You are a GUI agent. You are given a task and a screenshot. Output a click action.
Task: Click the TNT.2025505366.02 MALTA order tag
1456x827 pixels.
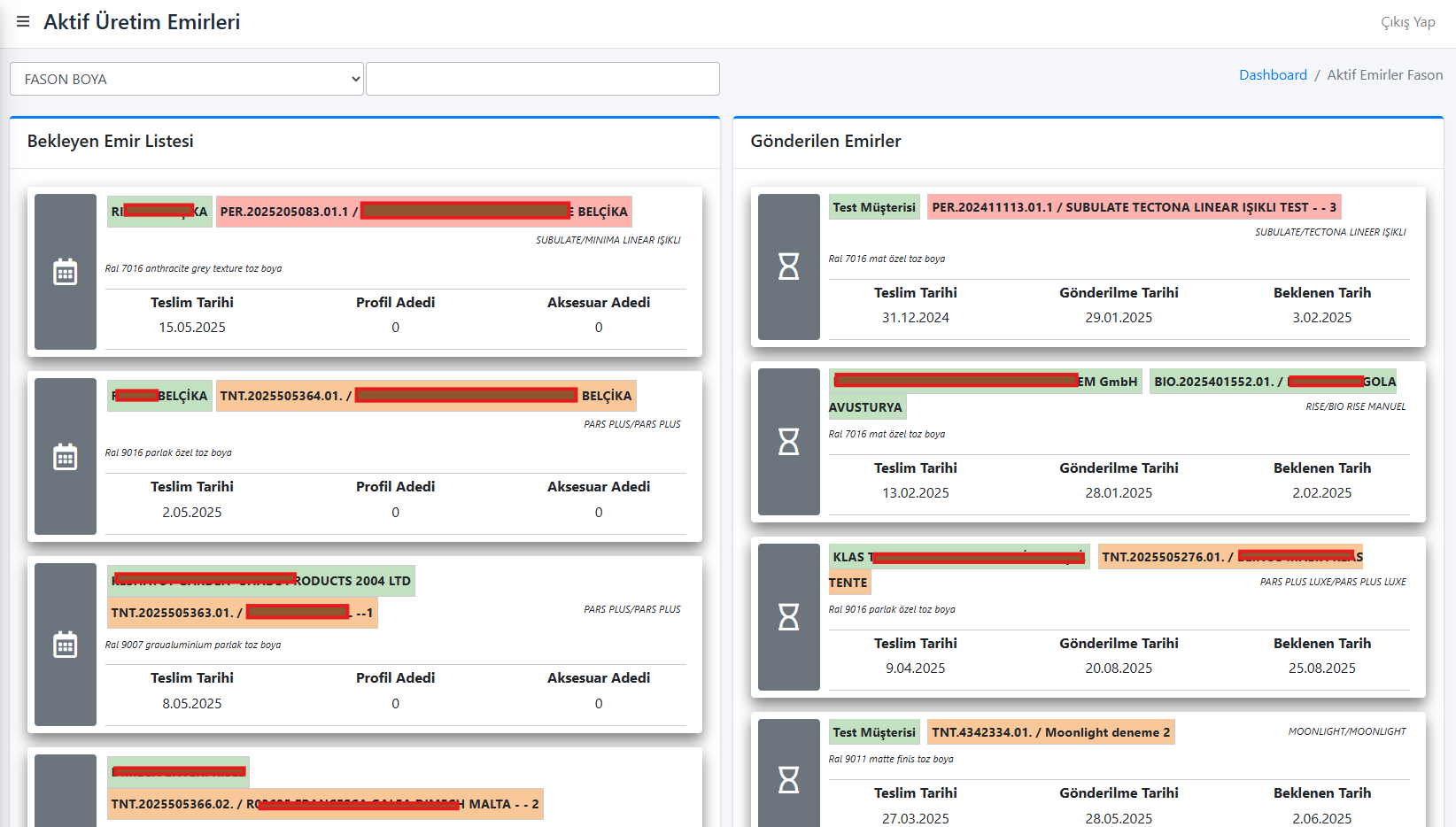324,804
